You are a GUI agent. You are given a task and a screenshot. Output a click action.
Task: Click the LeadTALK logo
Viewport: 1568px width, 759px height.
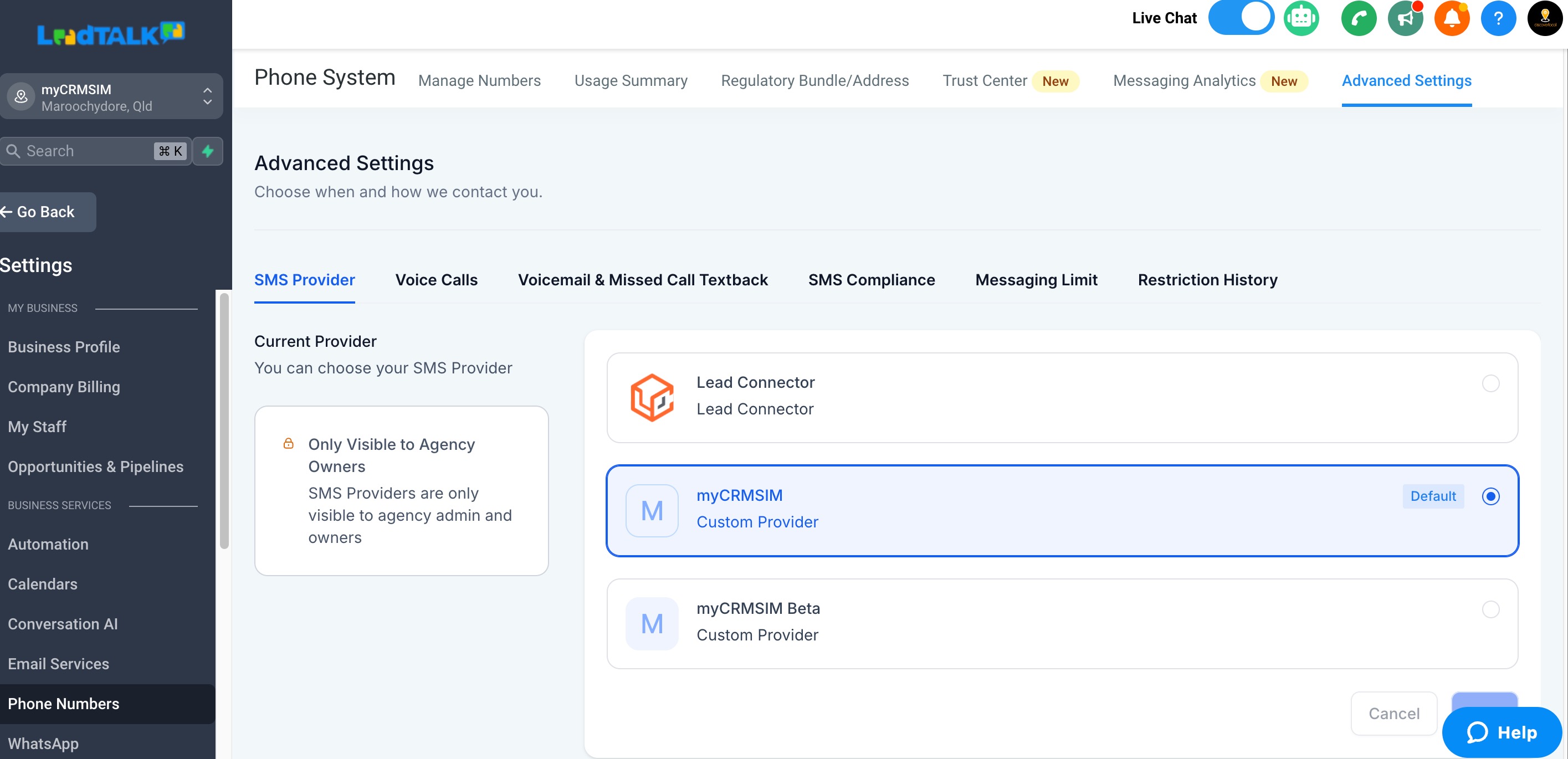[x=111, y=34]
